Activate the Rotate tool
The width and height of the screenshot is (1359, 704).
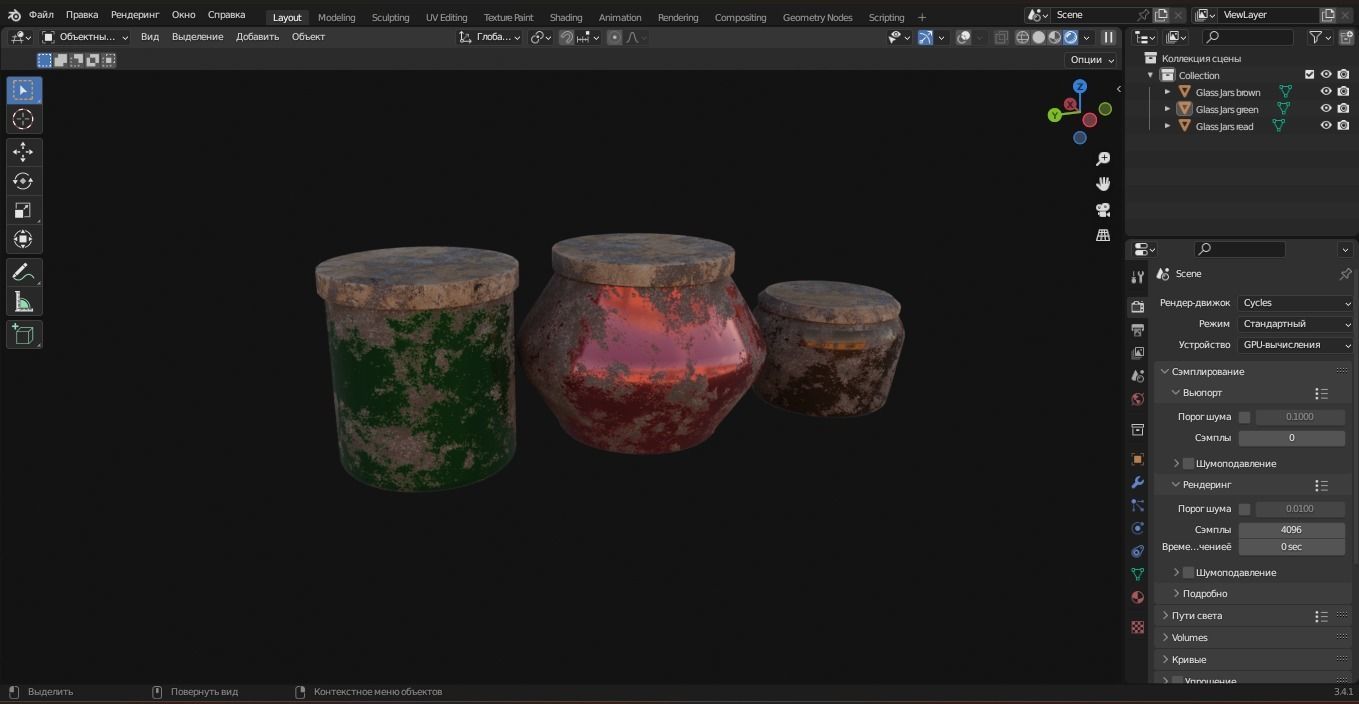(x=23, y=181)
